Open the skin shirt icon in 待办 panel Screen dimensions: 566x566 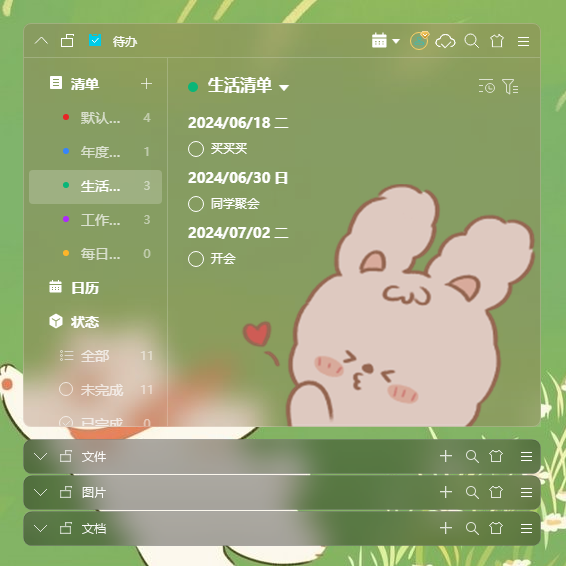coord(497,41)
